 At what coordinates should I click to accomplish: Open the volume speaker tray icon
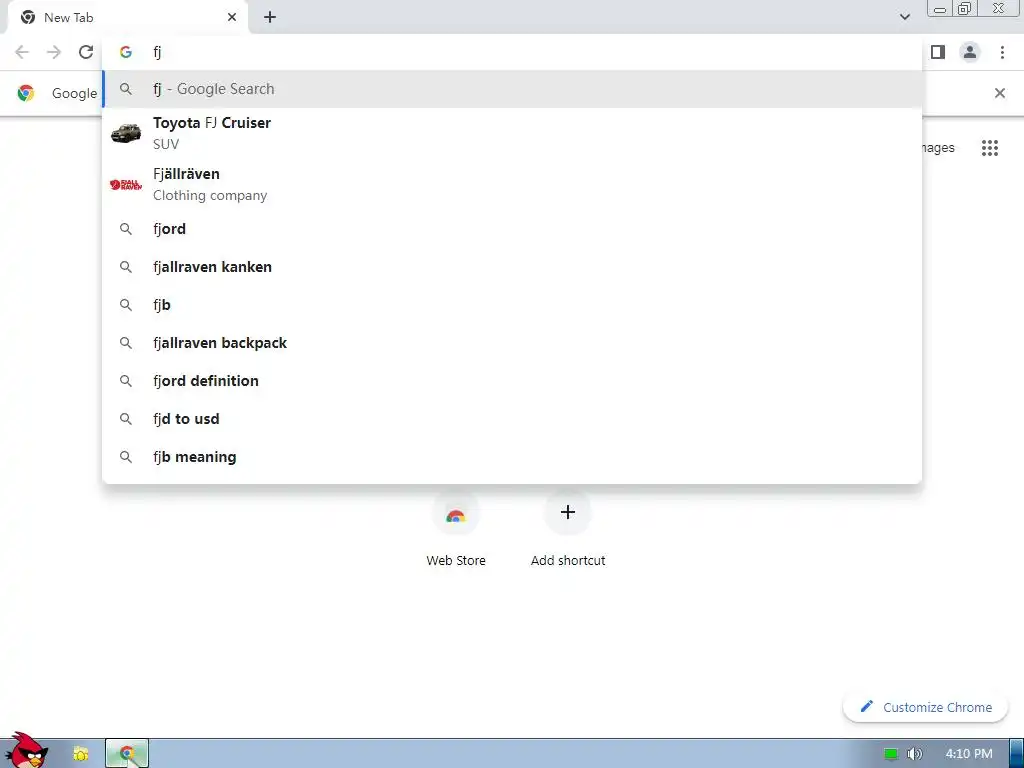pos(915,754)
